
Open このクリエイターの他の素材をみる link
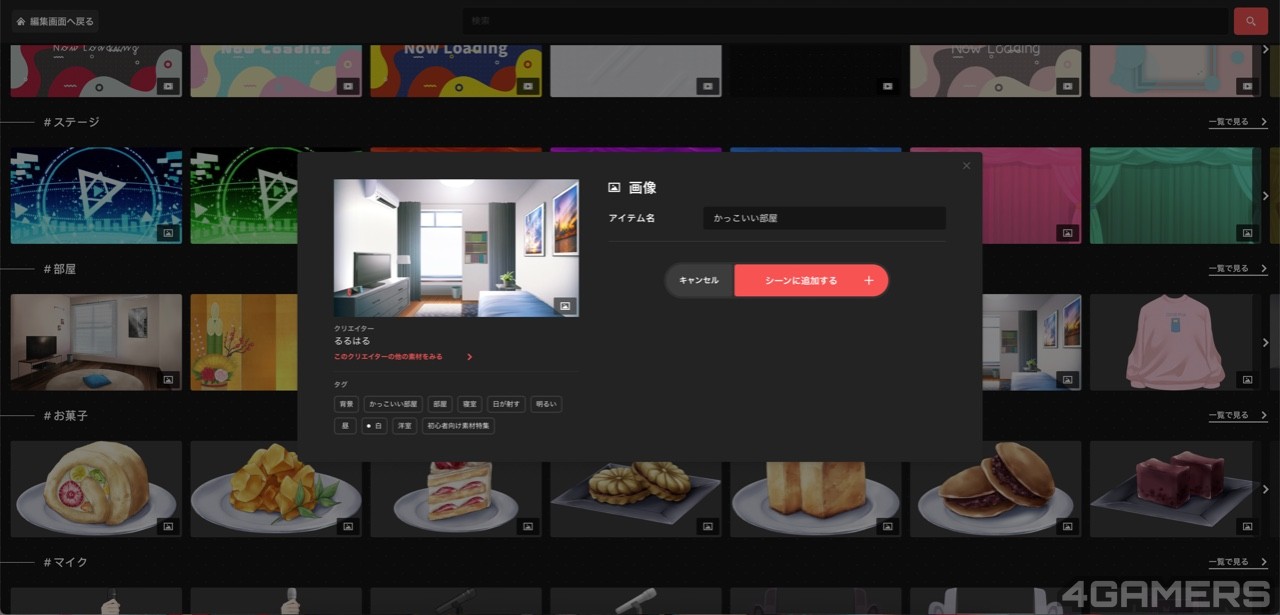[404, 357]
